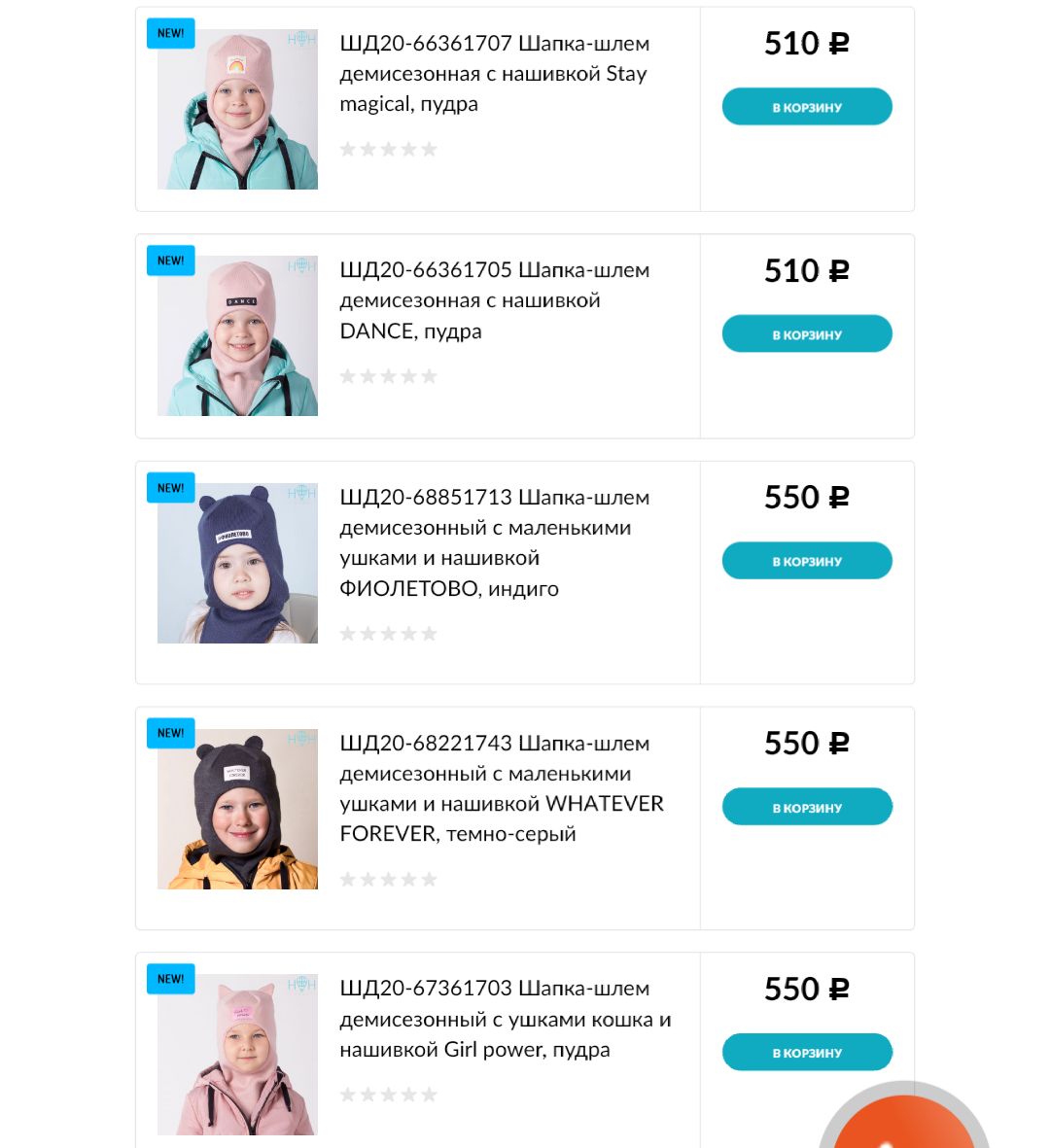
Task: Rate DANCE hat with first star
Action: point(348,376)
